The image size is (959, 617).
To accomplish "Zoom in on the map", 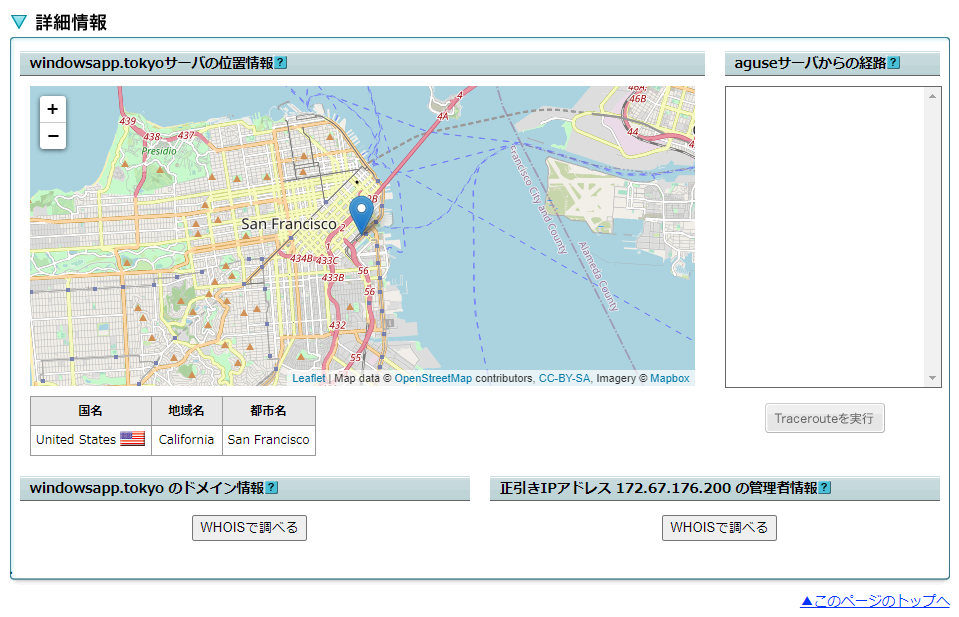I will coord(53,109).
